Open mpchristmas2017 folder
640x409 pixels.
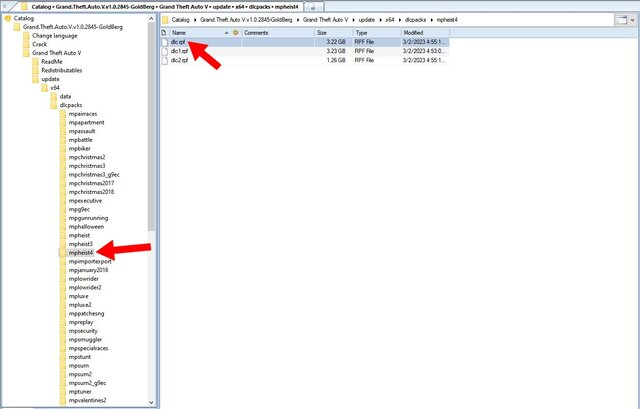coord(91,183)
